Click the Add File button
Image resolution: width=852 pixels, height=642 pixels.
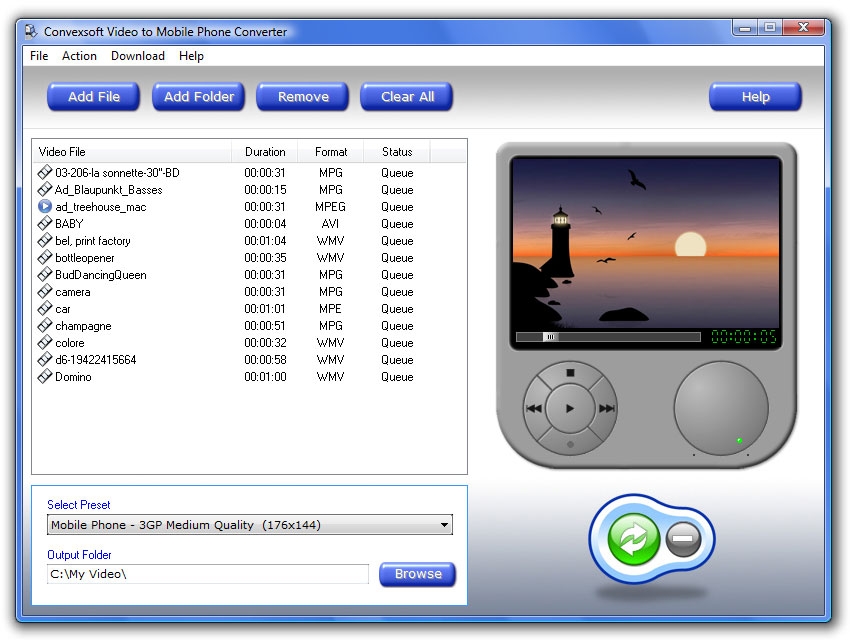(x=93, y=96)
